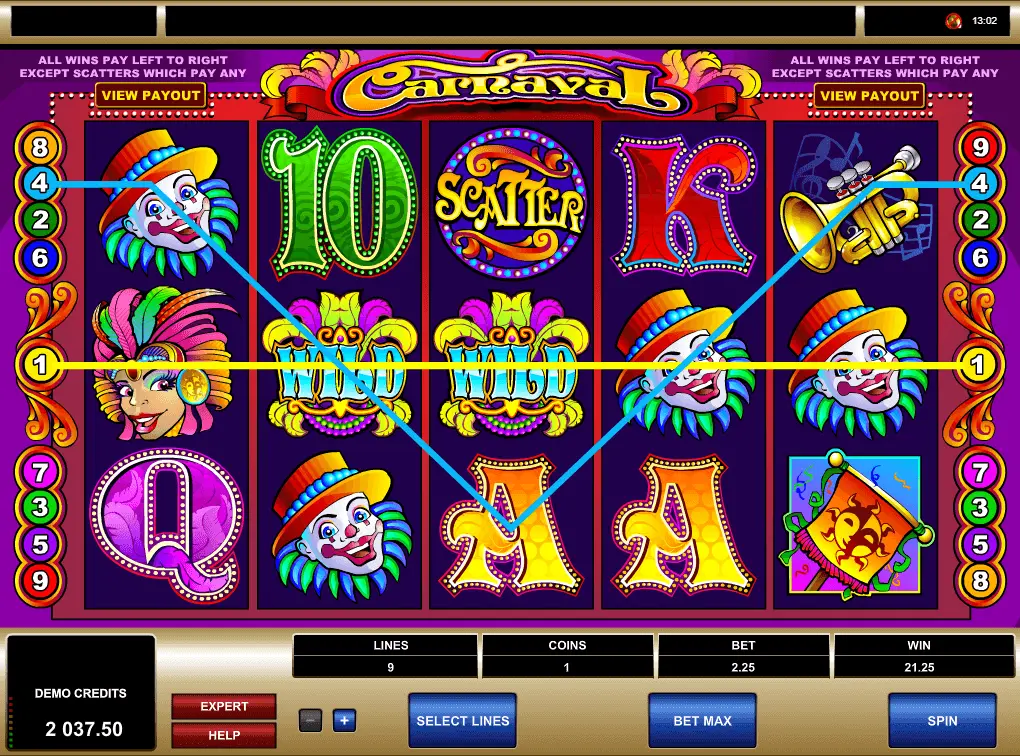Click the Spin button
1020x756 pixels.
pyautogui.click(x=942, y=720)
